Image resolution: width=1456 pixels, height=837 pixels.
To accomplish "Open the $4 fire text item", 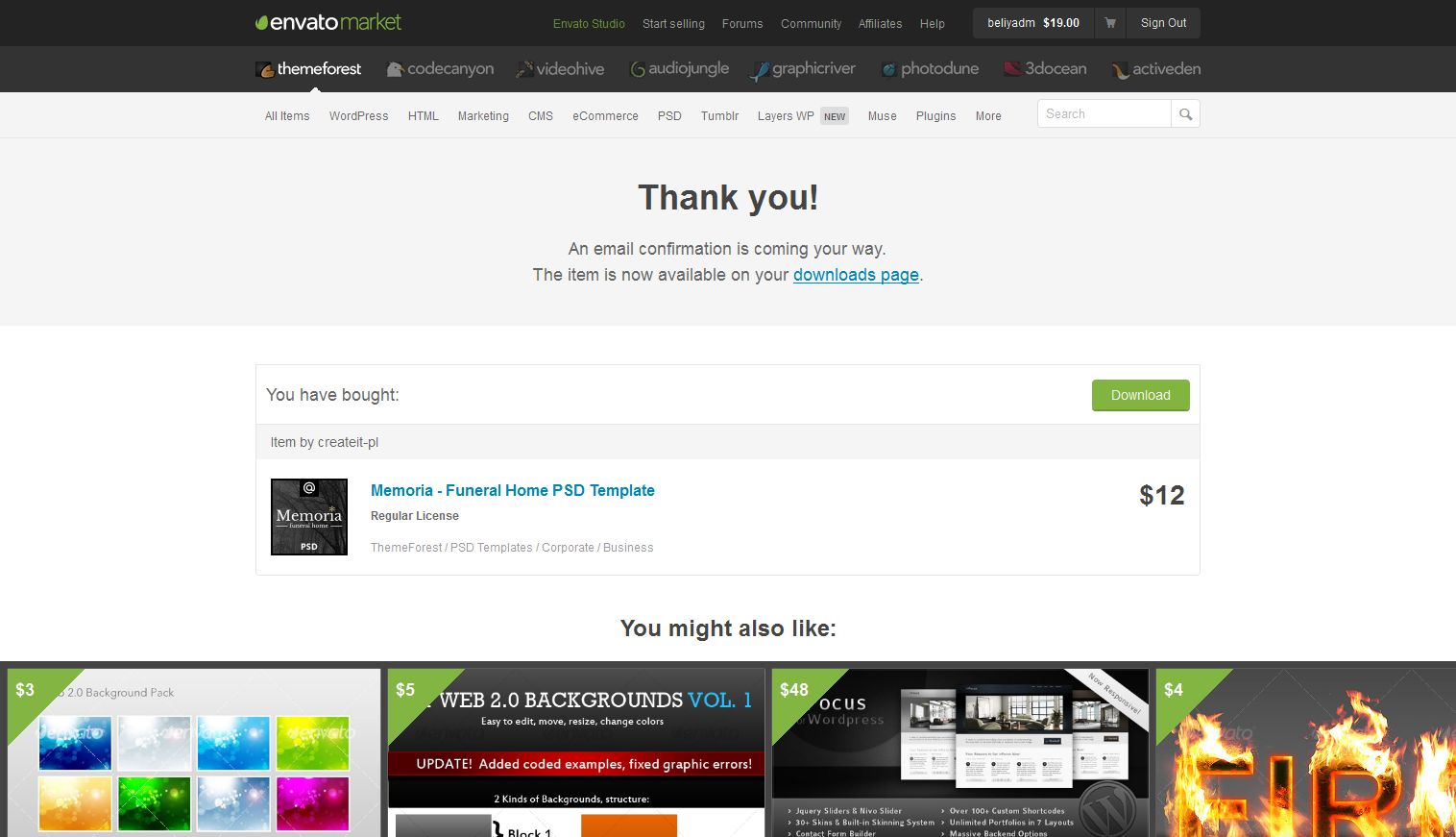I will point(1306,752).
